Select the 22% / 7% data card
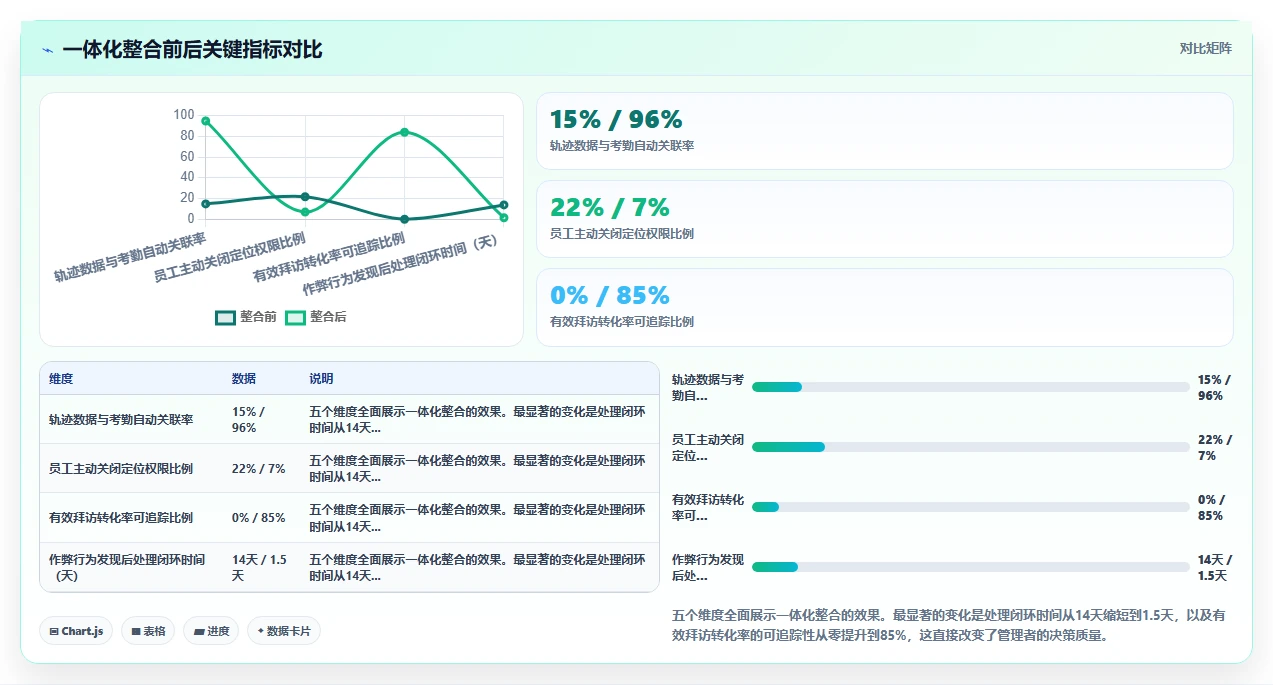Image resolution: width=1273 pixels, height=685 pixels. [885, 219]
